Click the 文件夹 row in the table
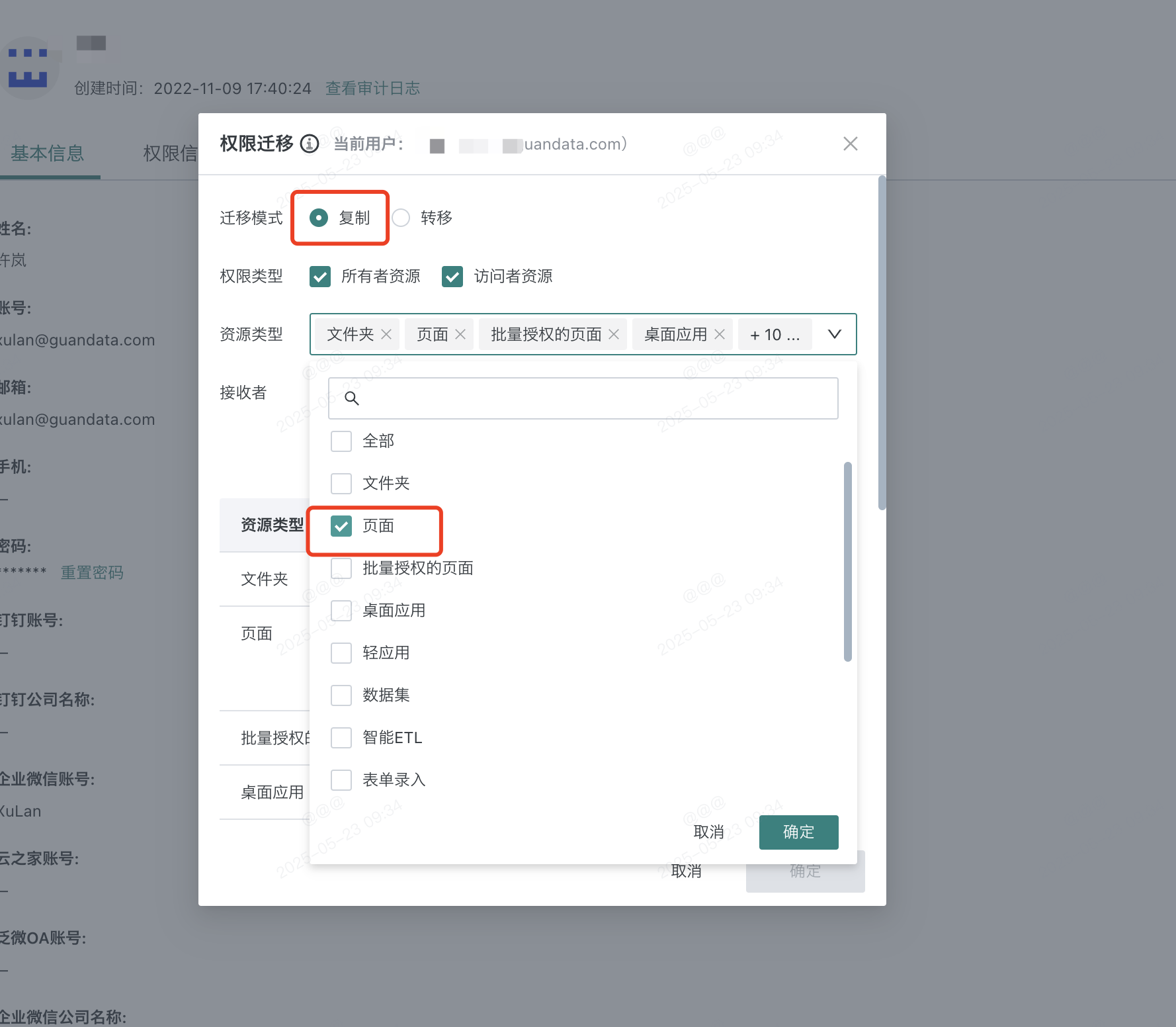Viewport: 1176px width, 1027px height. click(265, 580)
